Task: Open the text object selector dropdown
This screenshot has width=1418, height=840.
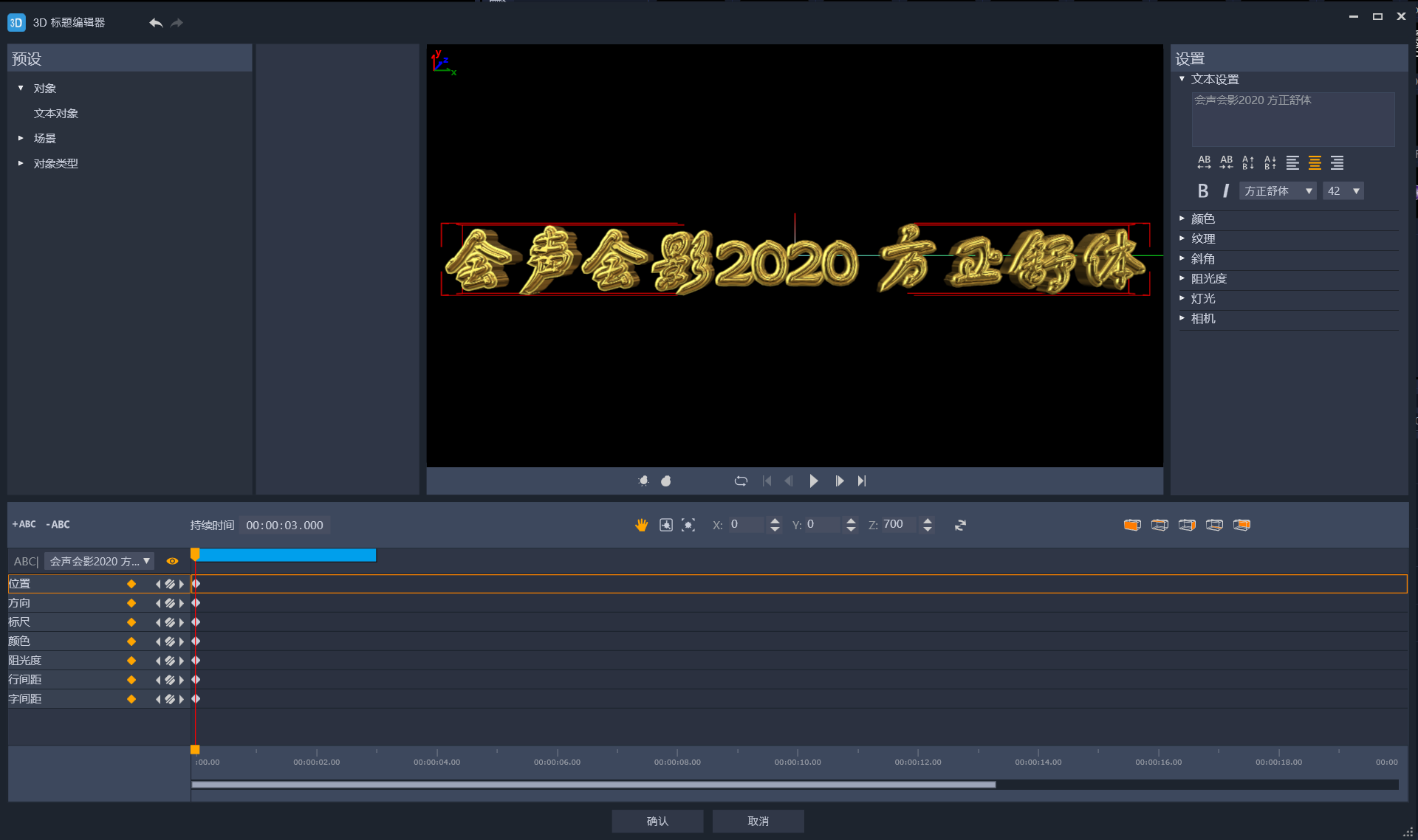Action: [99, 561]
